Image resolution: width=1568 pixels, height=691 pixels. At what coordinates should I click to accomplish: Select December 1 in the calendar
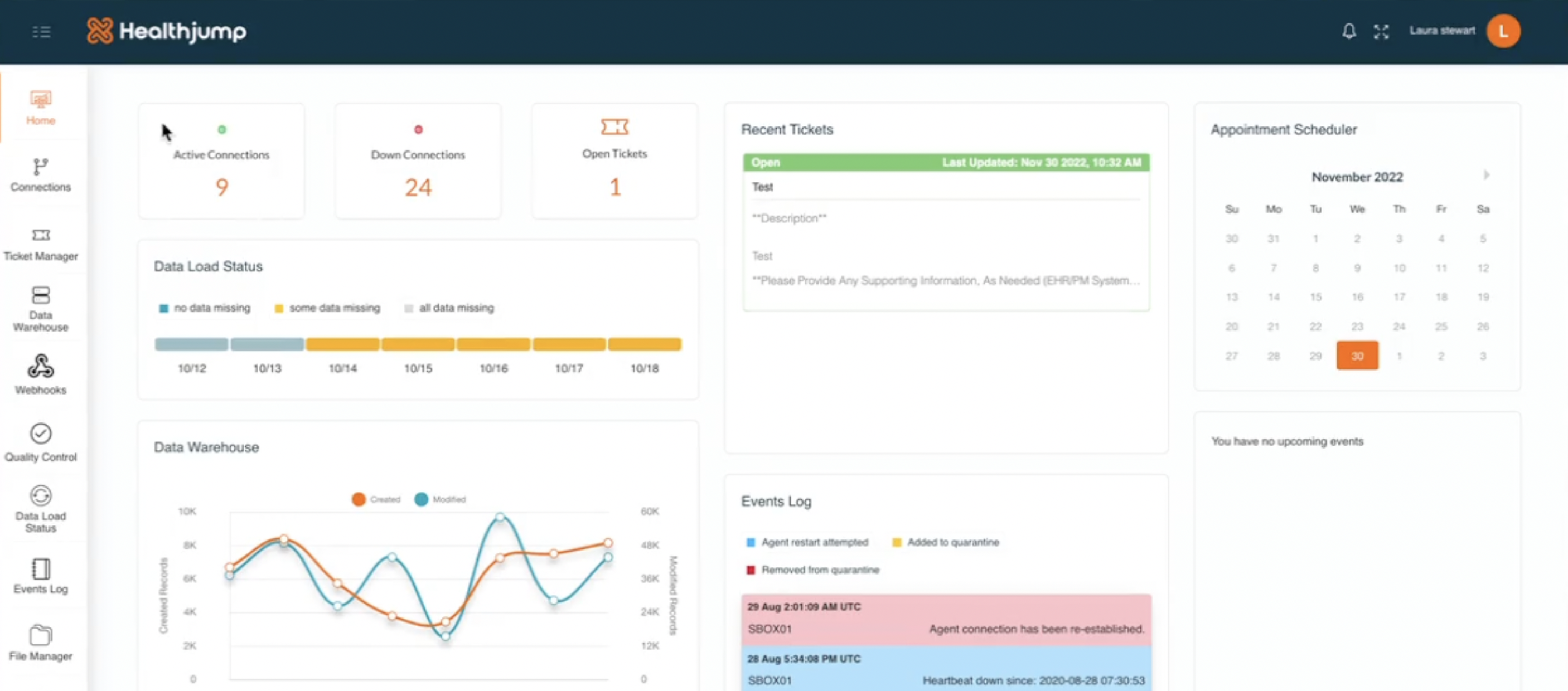click(1400, 356)
